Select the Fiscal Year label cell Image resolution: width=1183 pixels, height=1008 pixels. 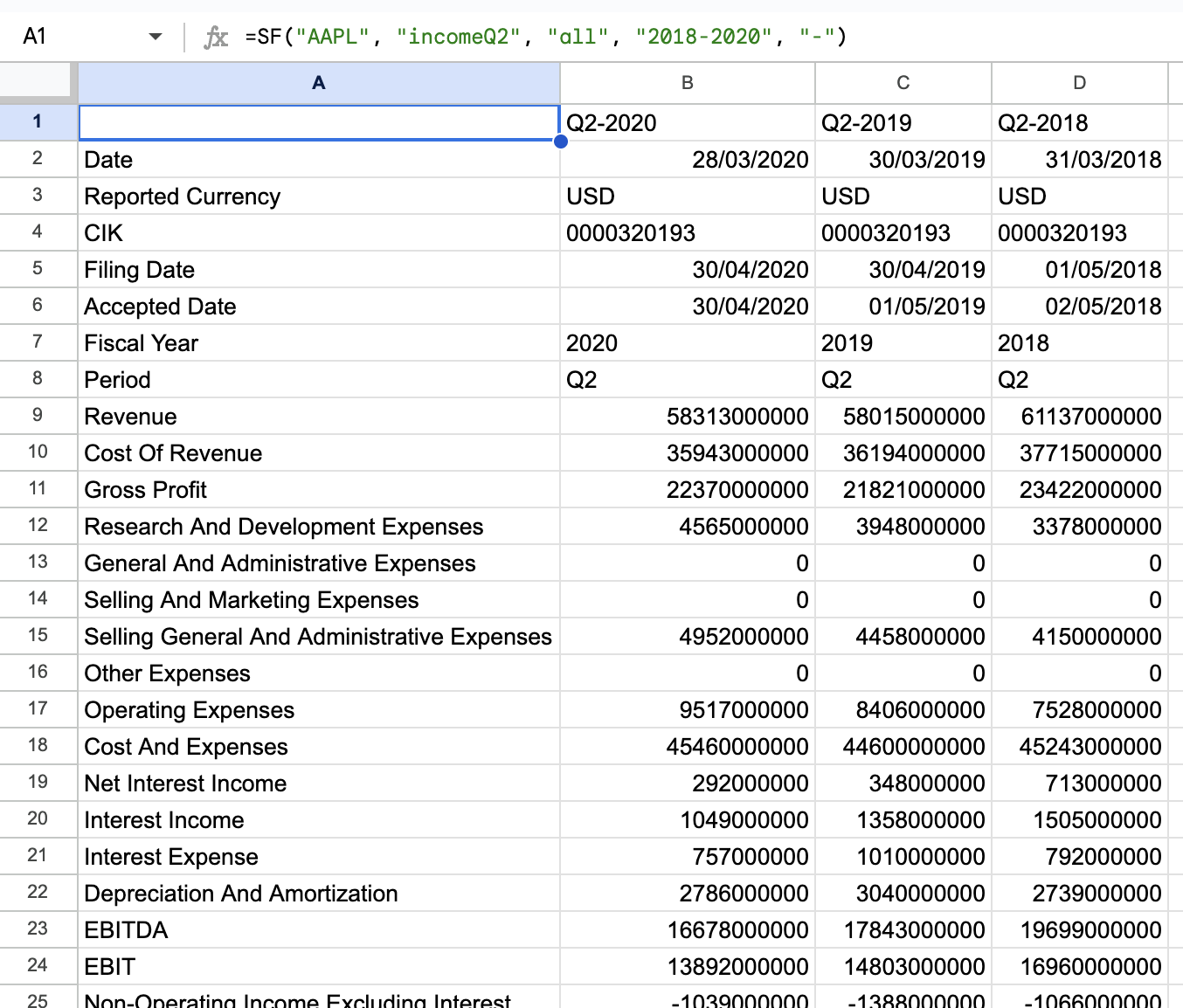[319, 342]
